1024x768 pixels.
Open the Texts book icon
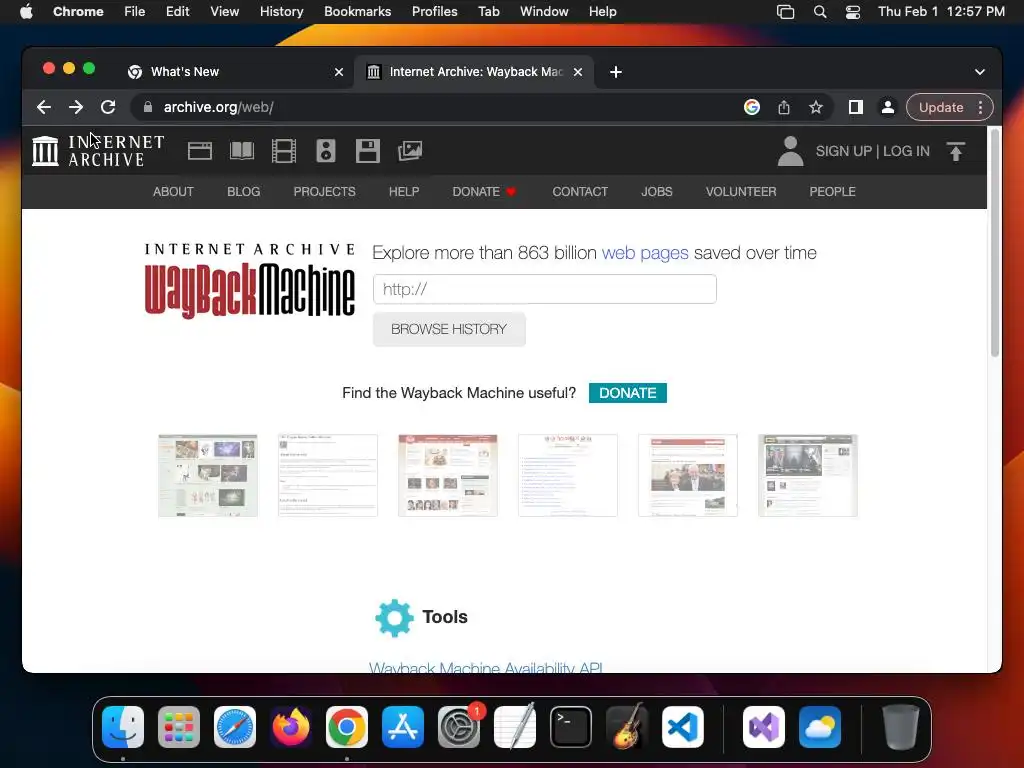coord(242,151)
